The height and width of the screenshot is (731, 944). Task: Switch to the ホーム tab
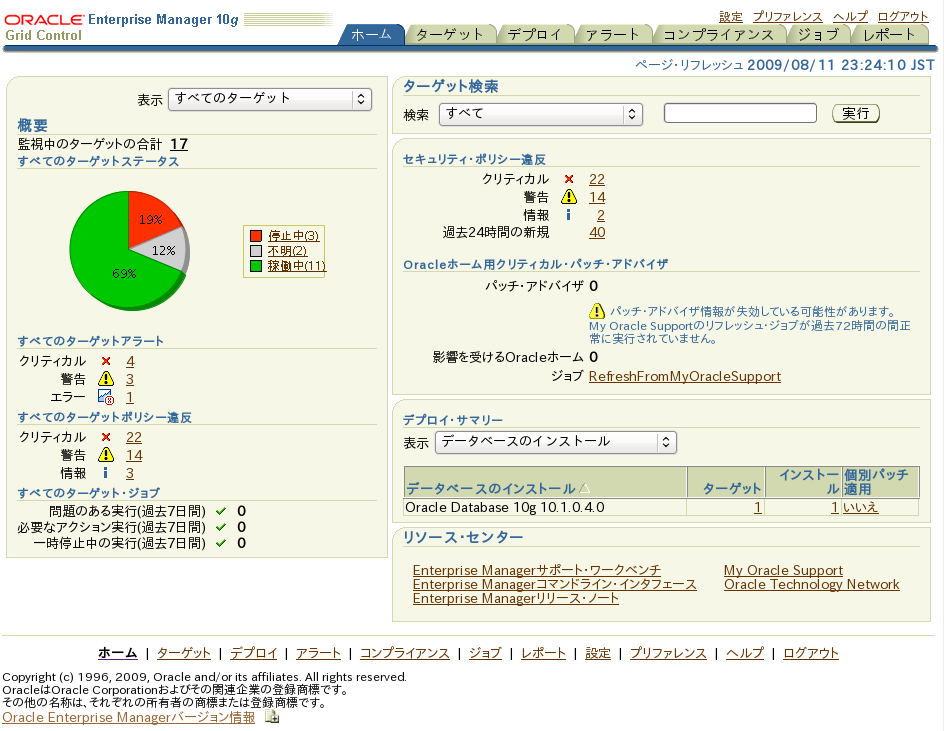(371, 35)
